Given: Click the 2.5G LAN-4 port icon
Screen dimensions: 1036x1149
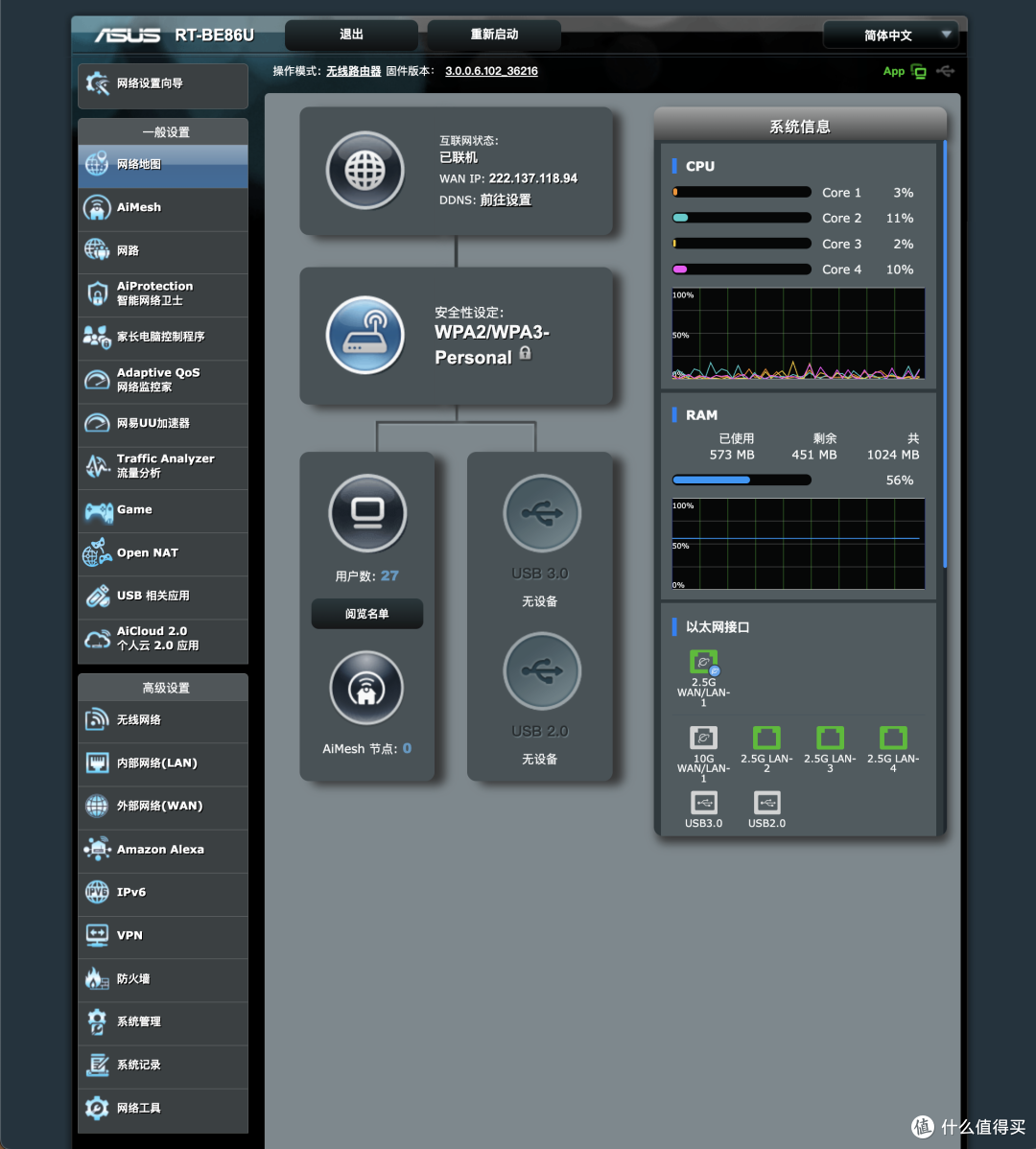Looking at the screenshot, I should click(x=893, y=738).
